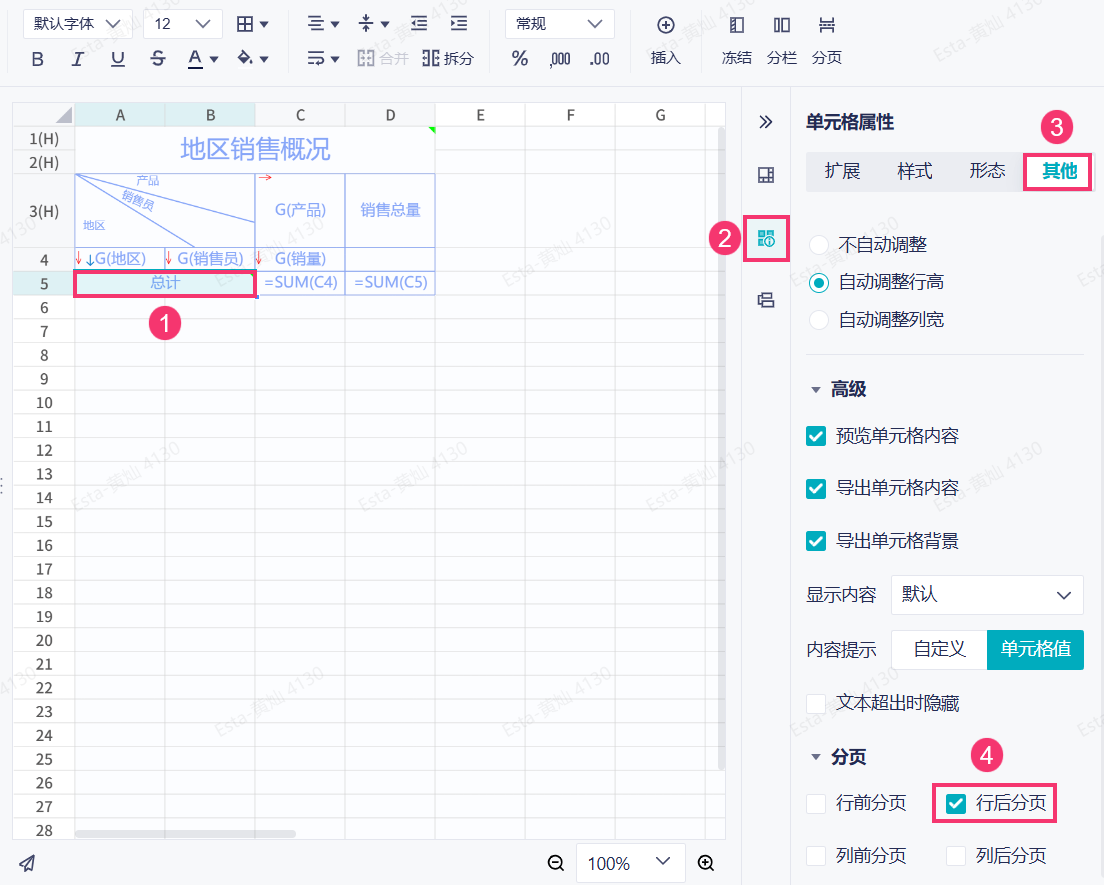Toggle underline formatting
This screenshot has height=885, width=1104.
click(x=118, y=59)
